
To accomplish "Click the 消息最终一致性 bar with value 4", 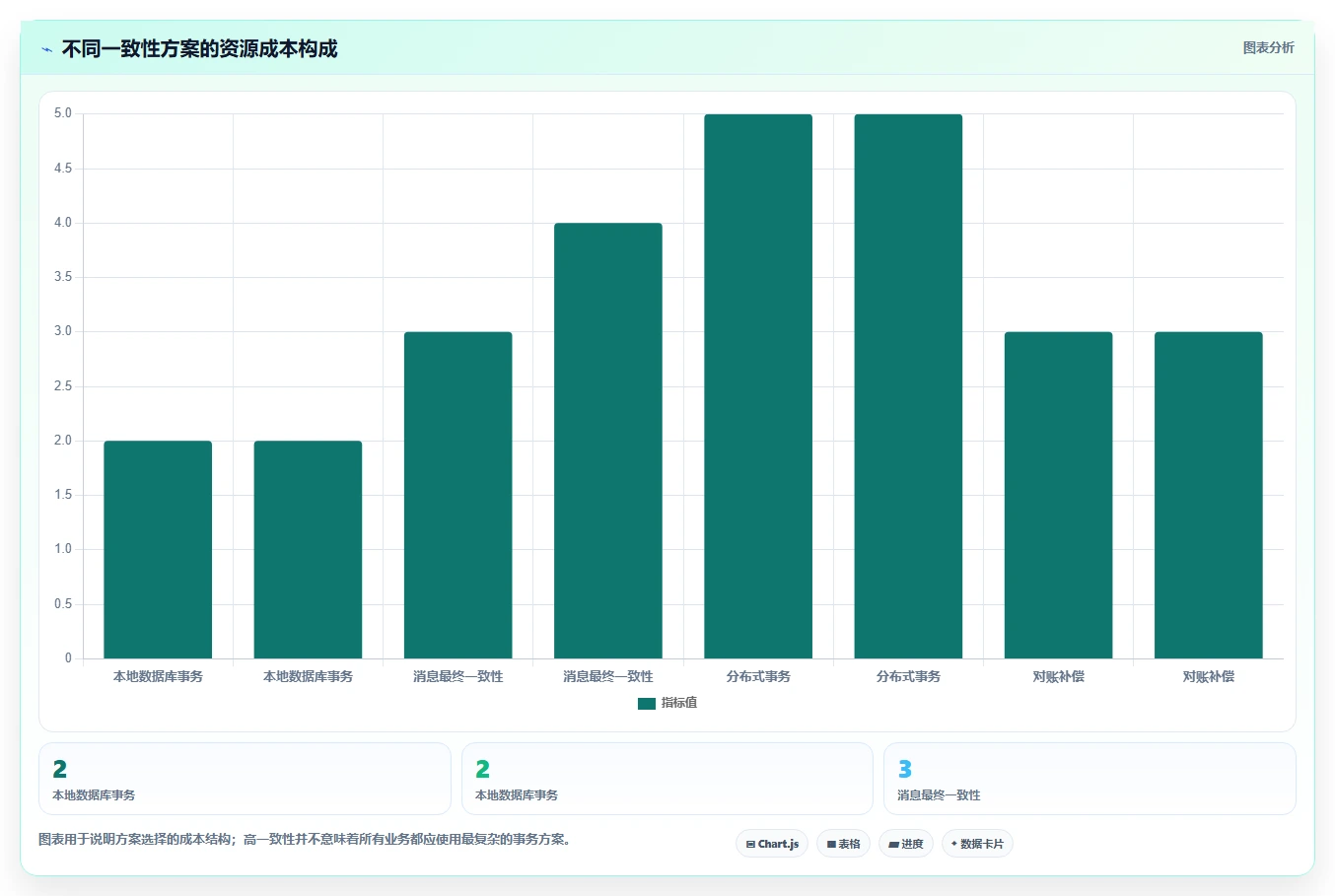I will click(608, 441).
